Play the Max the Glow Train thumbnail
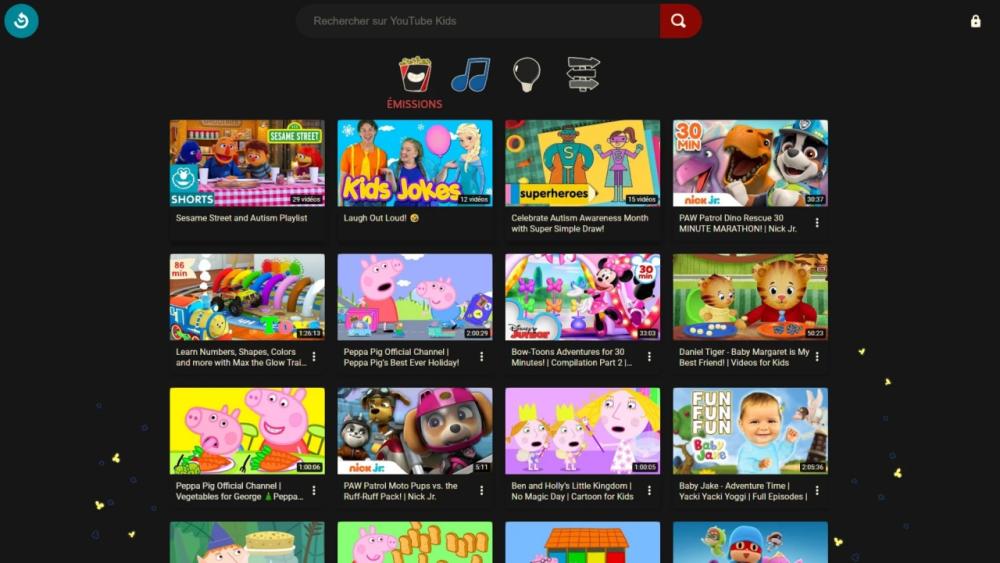The height and width of the screenshot is (563, 1000). click(247, 297)
